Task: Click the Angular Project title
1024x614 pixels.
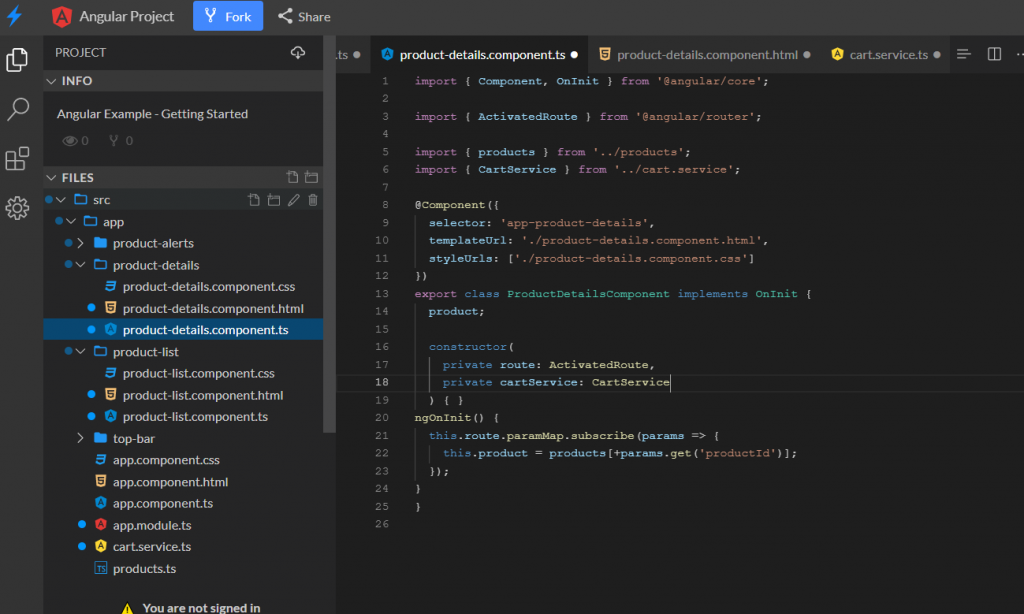Action: pyautogui.click(x=127, y=16)
